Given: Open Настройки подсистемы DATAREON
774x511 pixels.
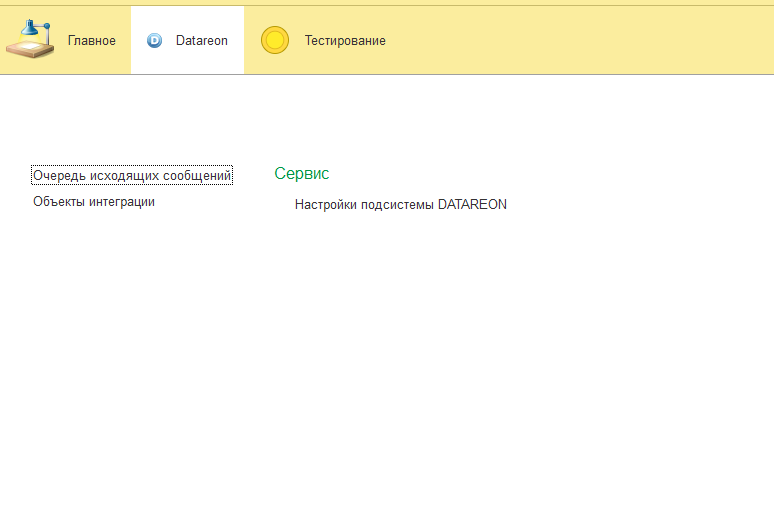Looking at the screenshot, I should click(x=400, y=205).
